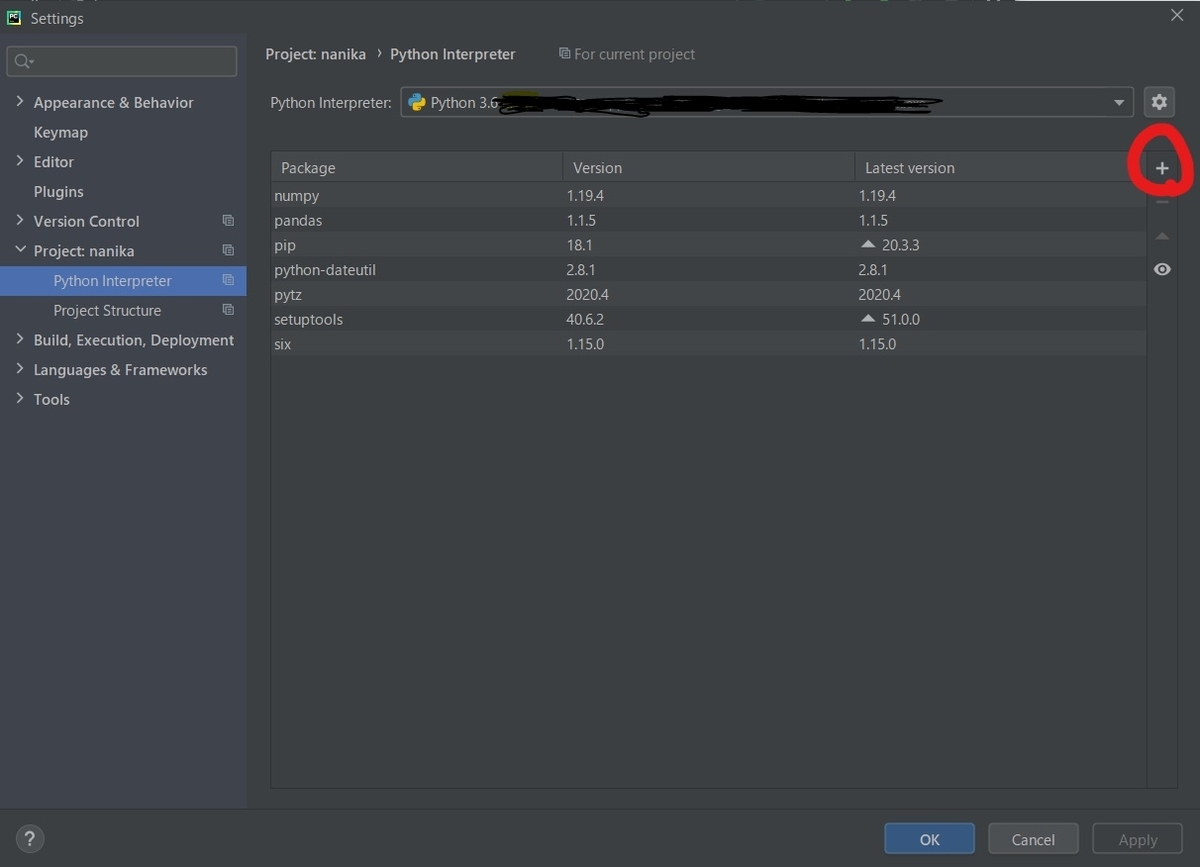Select the pytz package row

click(708, 294)
